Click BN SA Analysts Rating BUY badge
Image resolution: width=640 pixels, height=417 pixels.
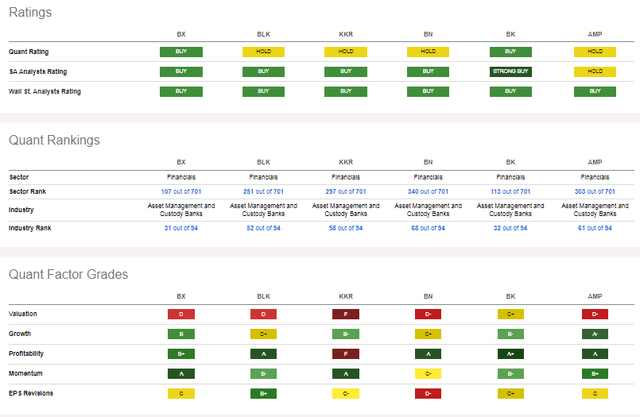428,72
